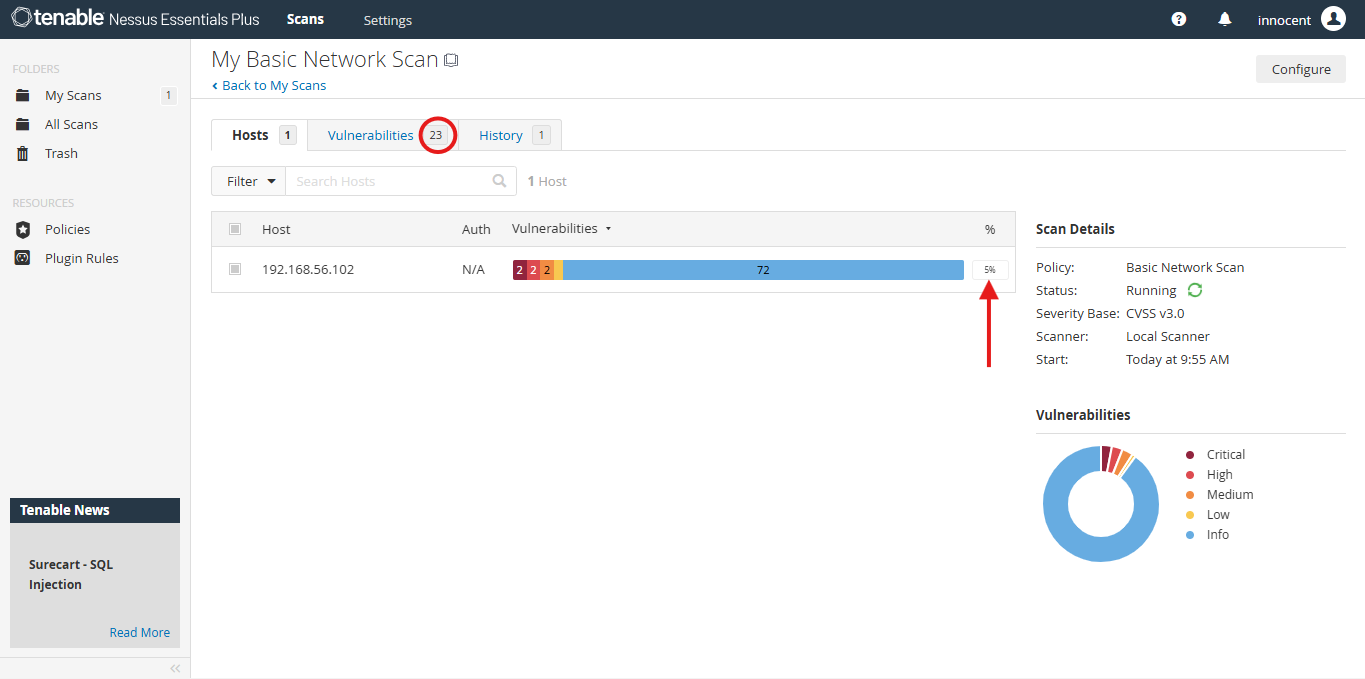Viewport: 1365px width, 679px height.
Task: Click the blue info segment showing 72
Action: 763,270
